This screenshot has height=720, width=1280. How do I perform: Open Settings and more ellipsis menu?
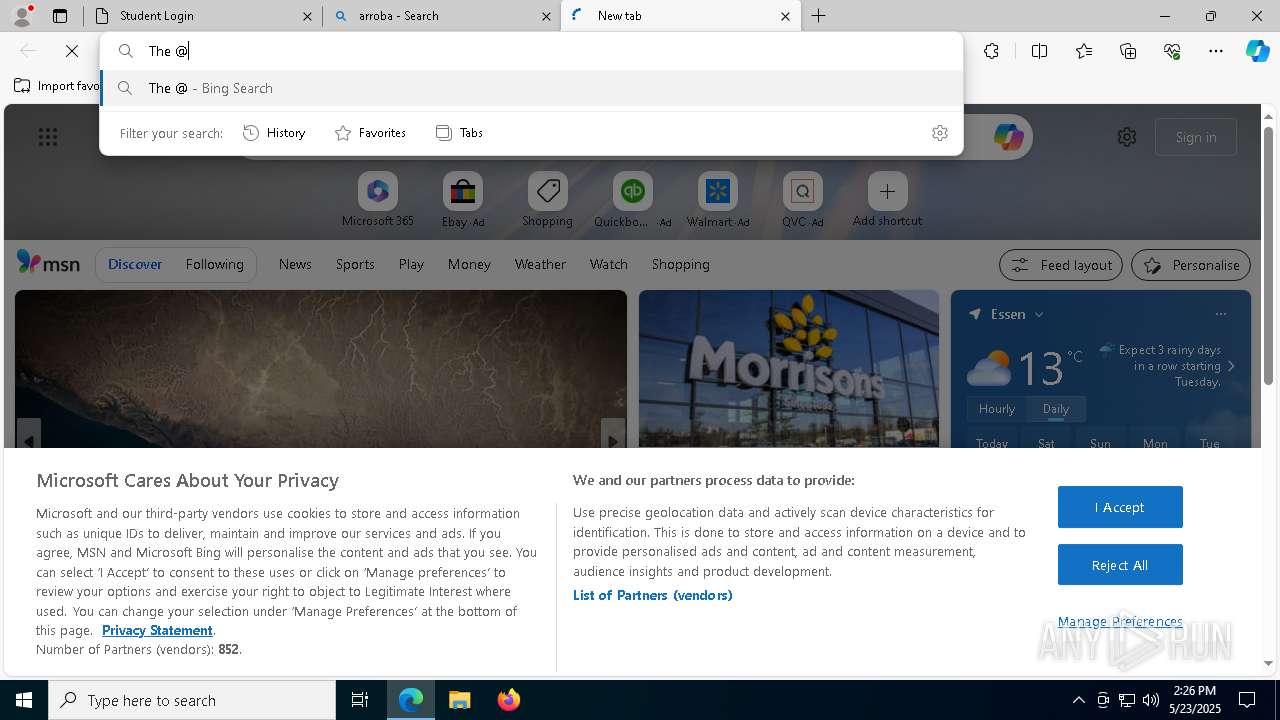1216,51
